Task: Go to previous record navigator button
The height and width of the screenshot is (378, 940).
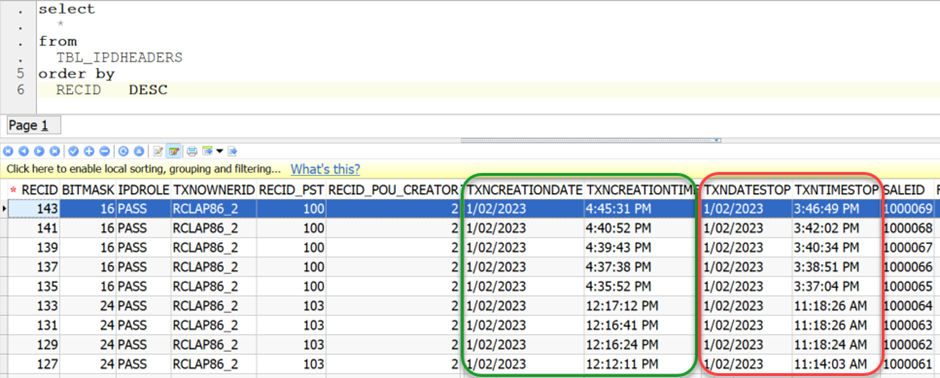Action: [23, 151]
